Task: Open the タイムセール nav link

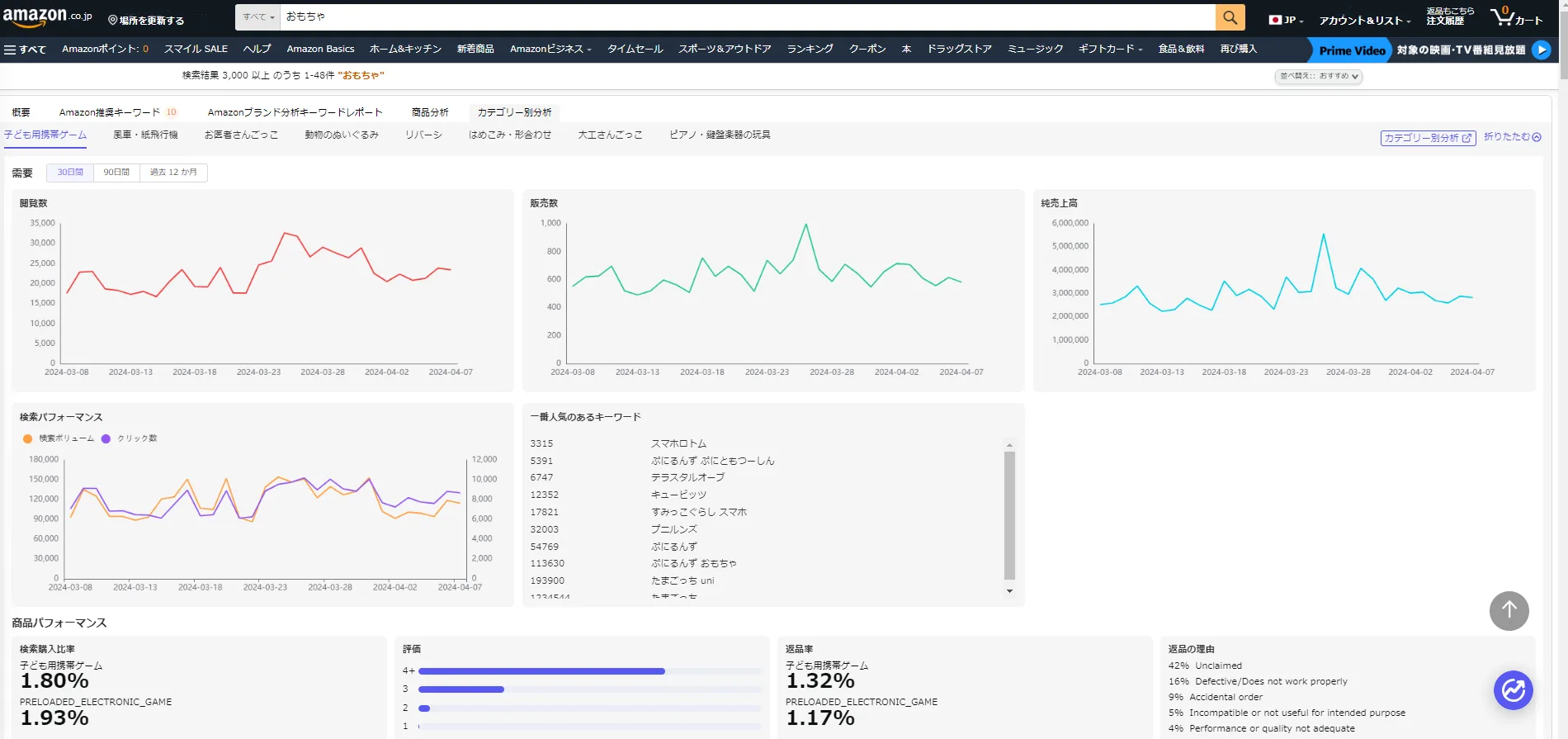Action: click(x=635, y=50)
